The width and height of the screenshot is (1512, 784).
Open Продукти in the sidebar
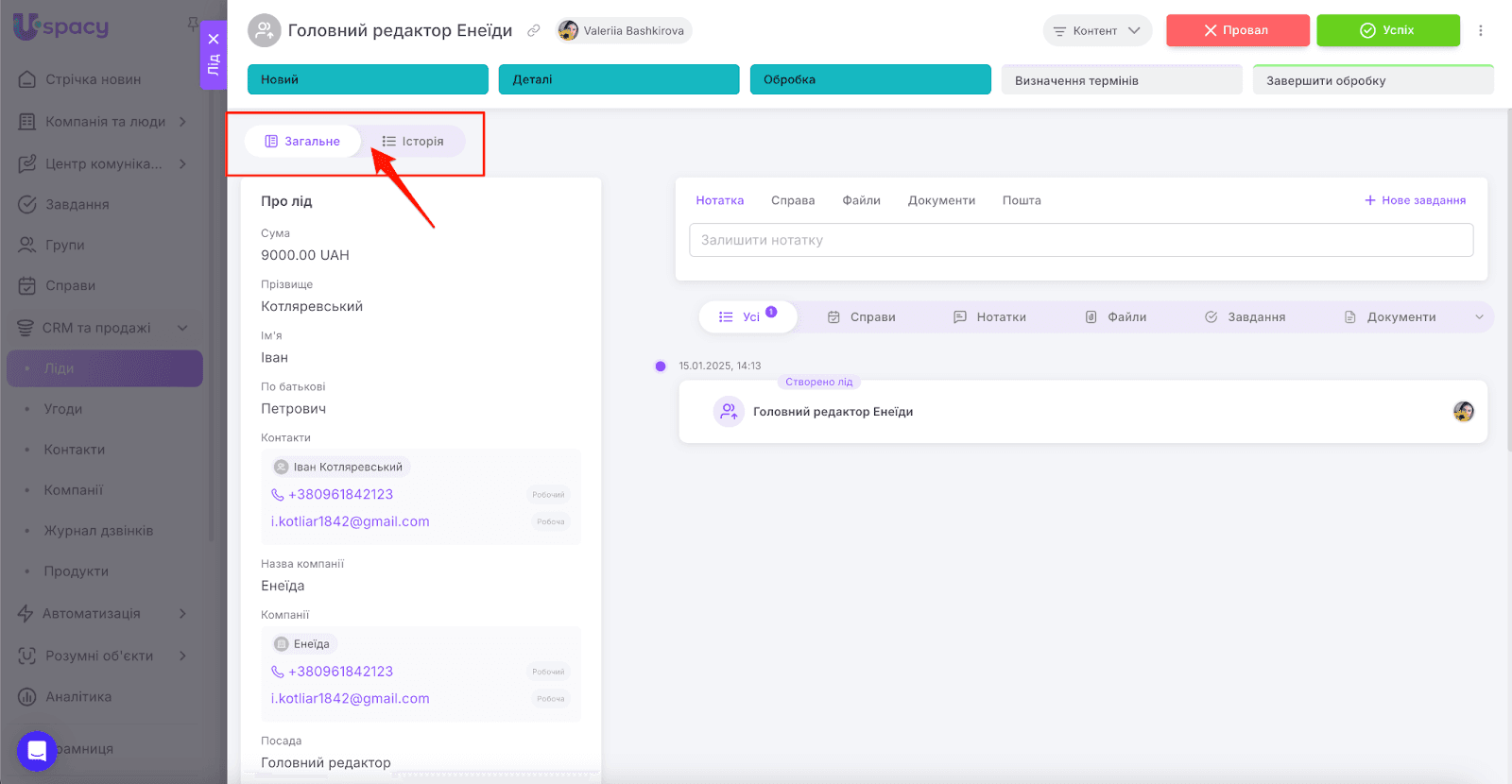[x=77, y=571]
